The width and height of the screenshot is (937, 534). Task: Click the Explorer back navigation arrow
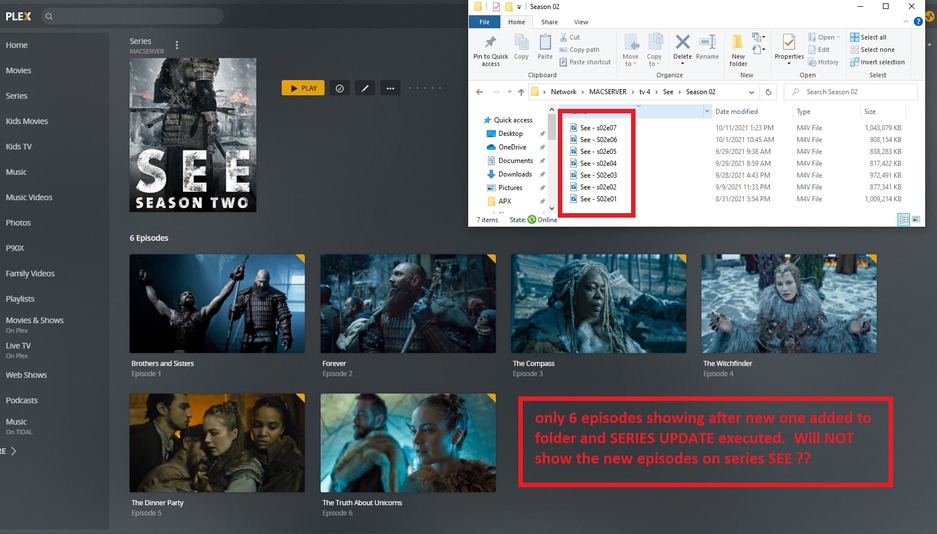pyautogui.click(x=479, y=92)
